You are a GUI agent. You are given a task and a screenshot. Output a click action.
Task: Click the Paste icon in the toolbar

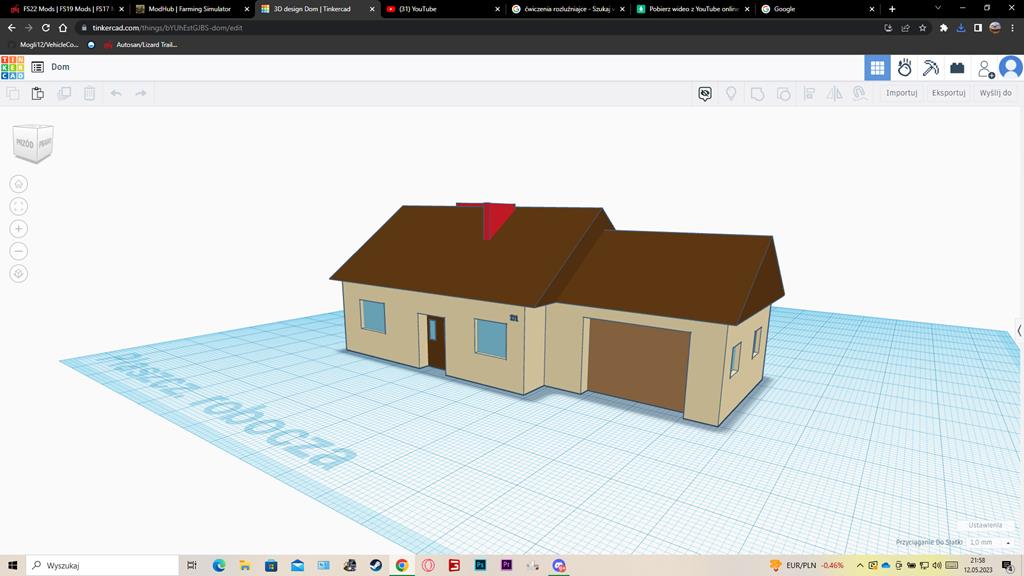click(38, 93)
